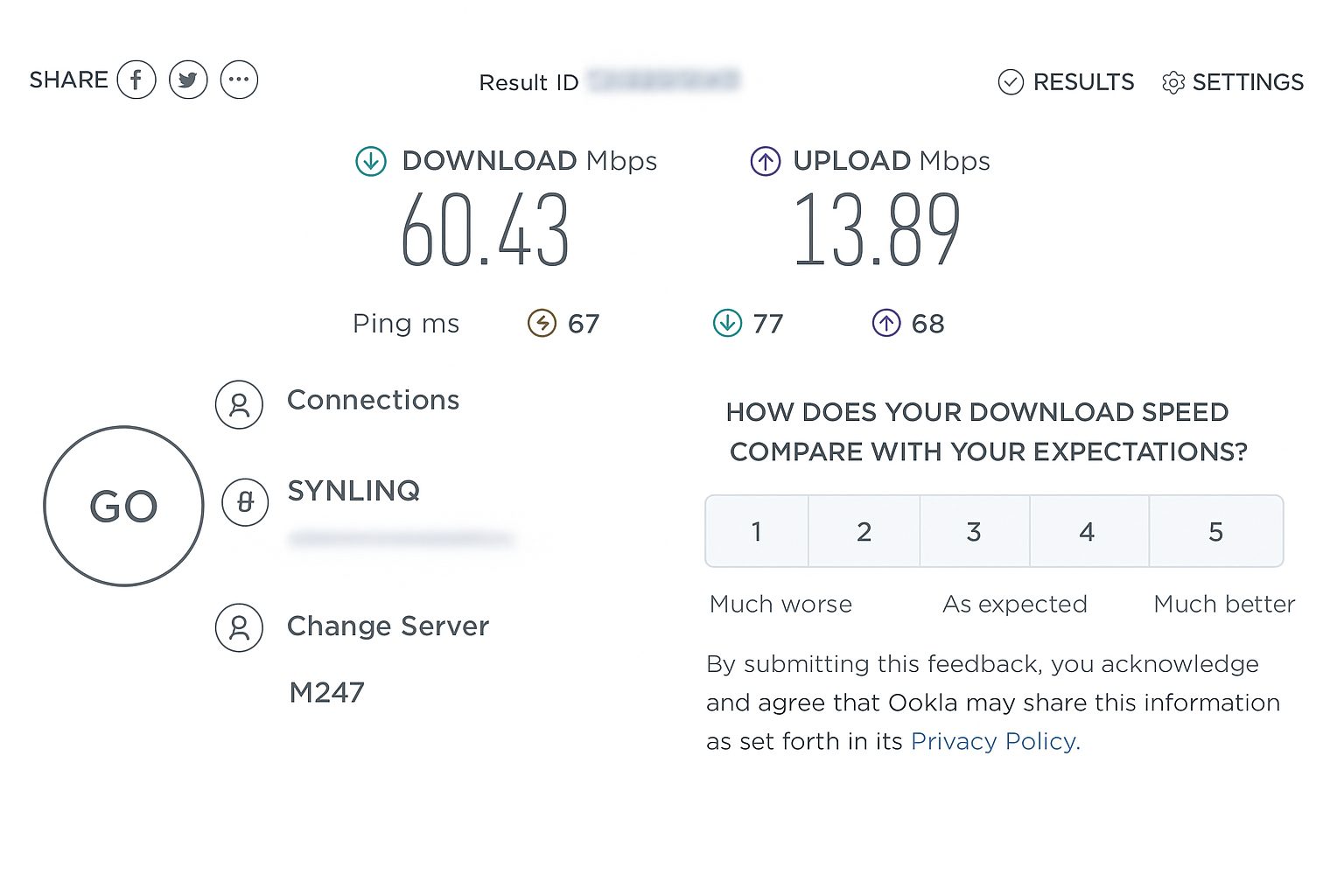Share result via Twitter icon
1344x896 pixels.
click(x=188, y=80)
